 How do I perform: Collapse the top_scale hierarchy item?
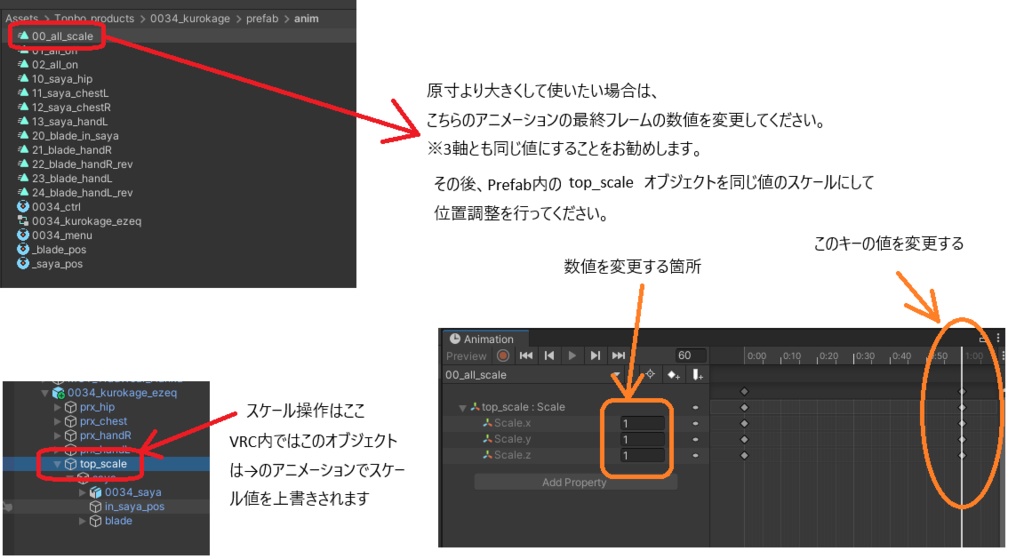(57, 464)
